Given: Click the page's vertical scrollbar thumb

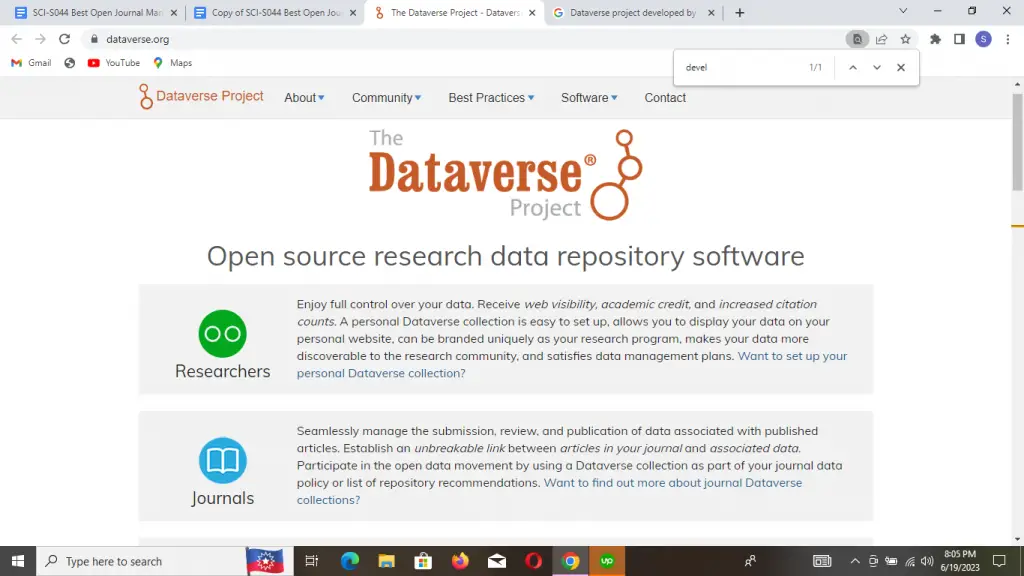Looking at the screenshot, I should pos(1017,140).
